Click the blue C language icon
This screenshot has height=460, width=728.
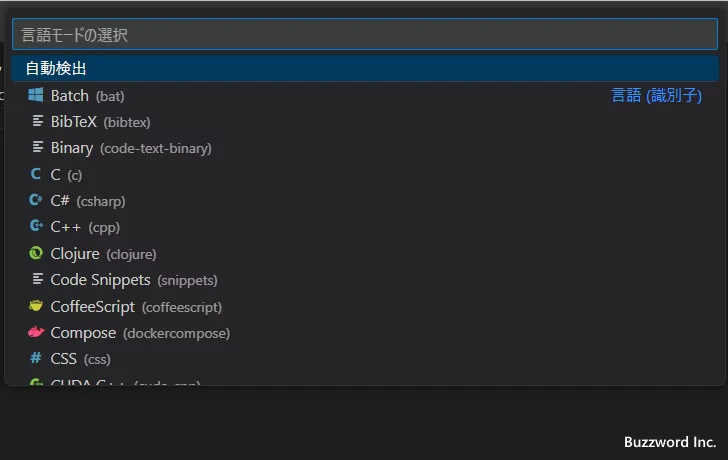[36, 174]
